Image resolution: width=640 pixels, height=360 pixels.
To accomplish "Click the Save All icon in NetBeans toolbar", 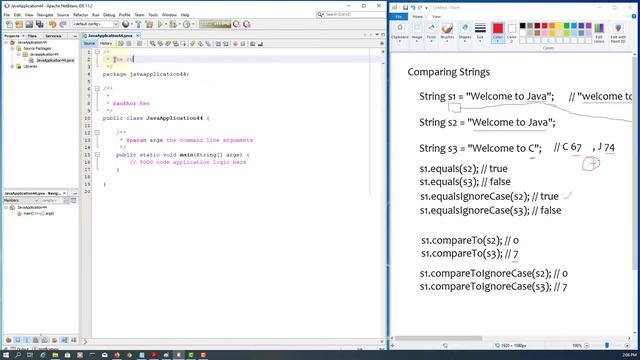I will tap(40, 24).
